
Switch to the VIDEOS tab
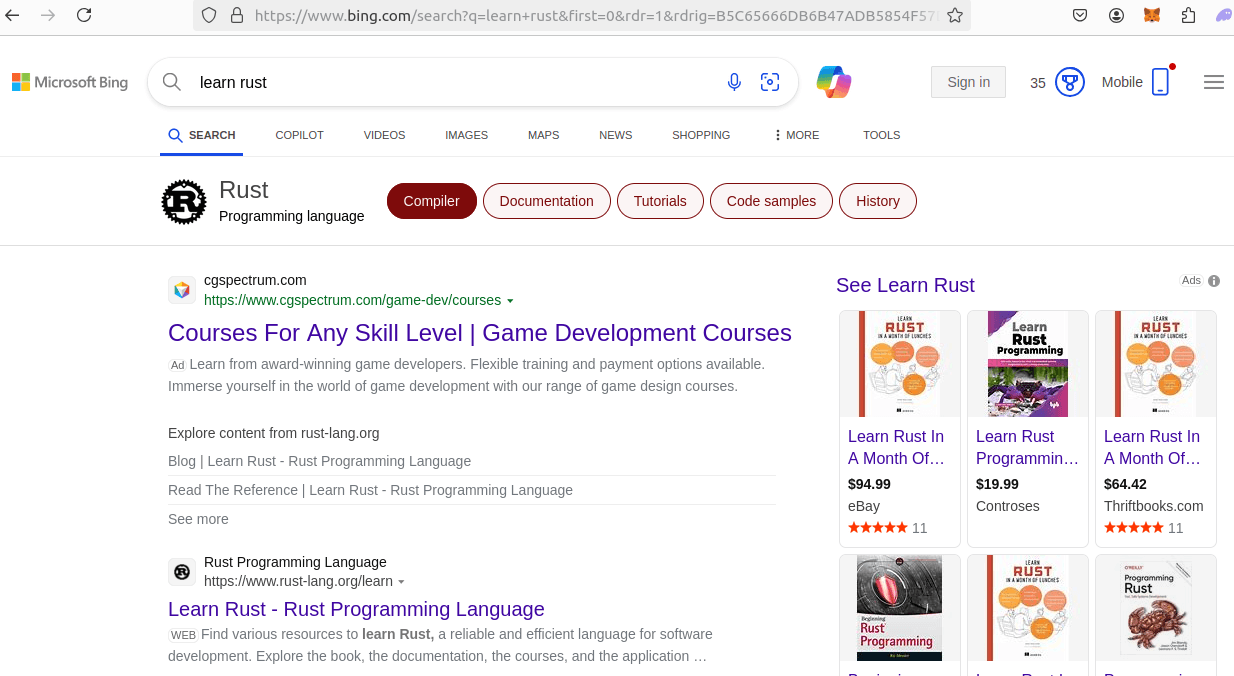(x=384, y=135)
